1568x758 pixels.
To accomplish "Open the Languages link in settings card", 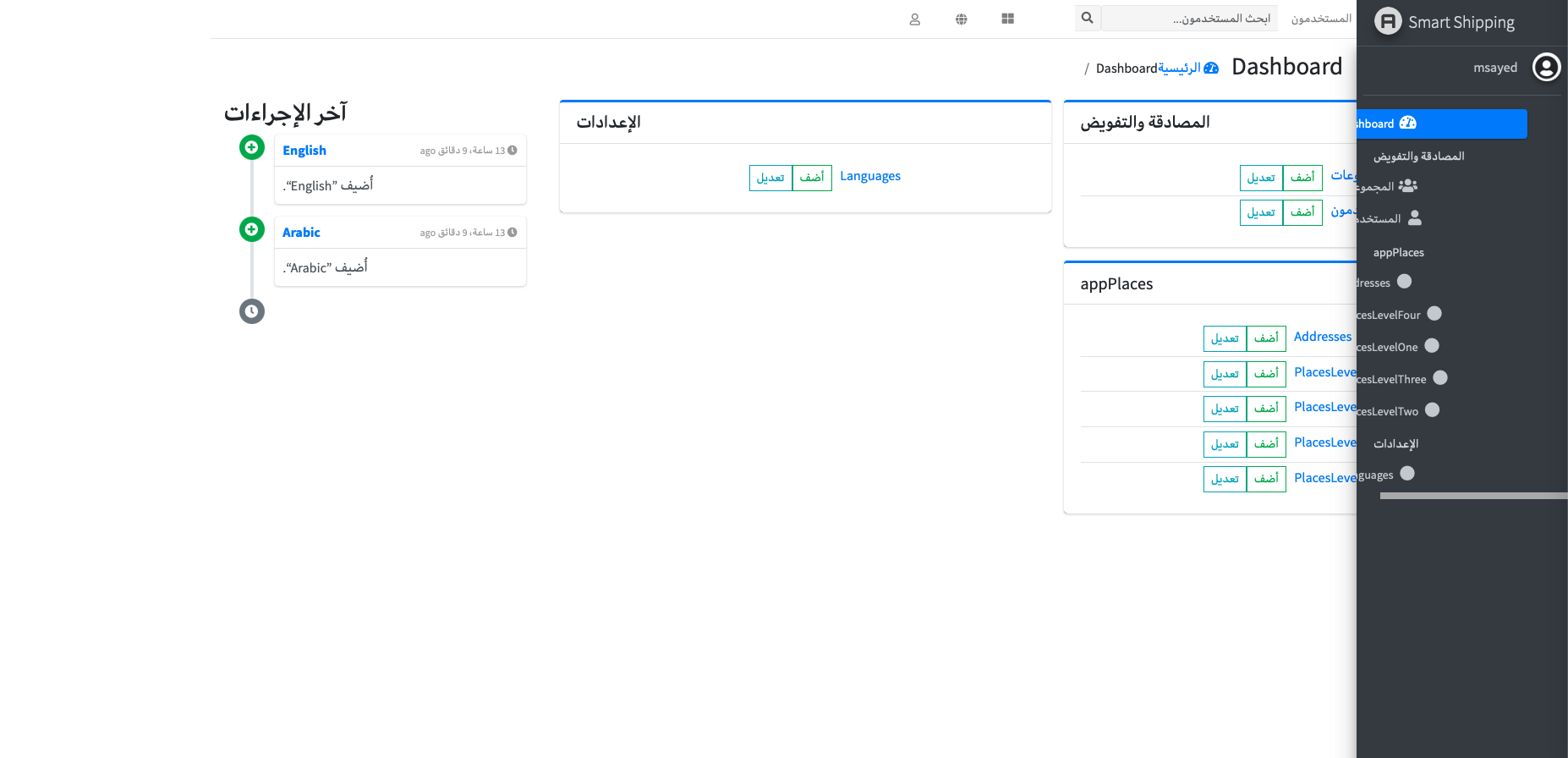I will (870, 176).
